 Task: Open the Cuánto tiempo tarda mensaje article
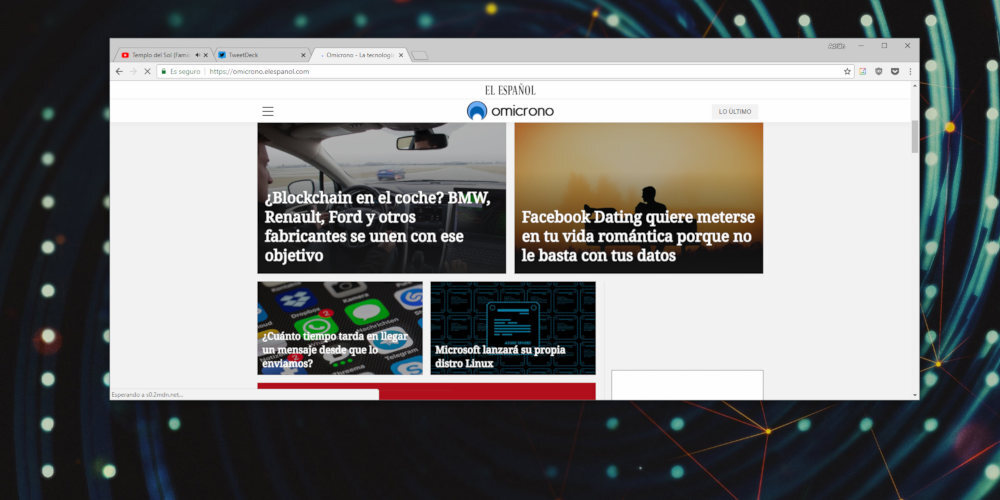pyautogui.click(x=340, y=328)
